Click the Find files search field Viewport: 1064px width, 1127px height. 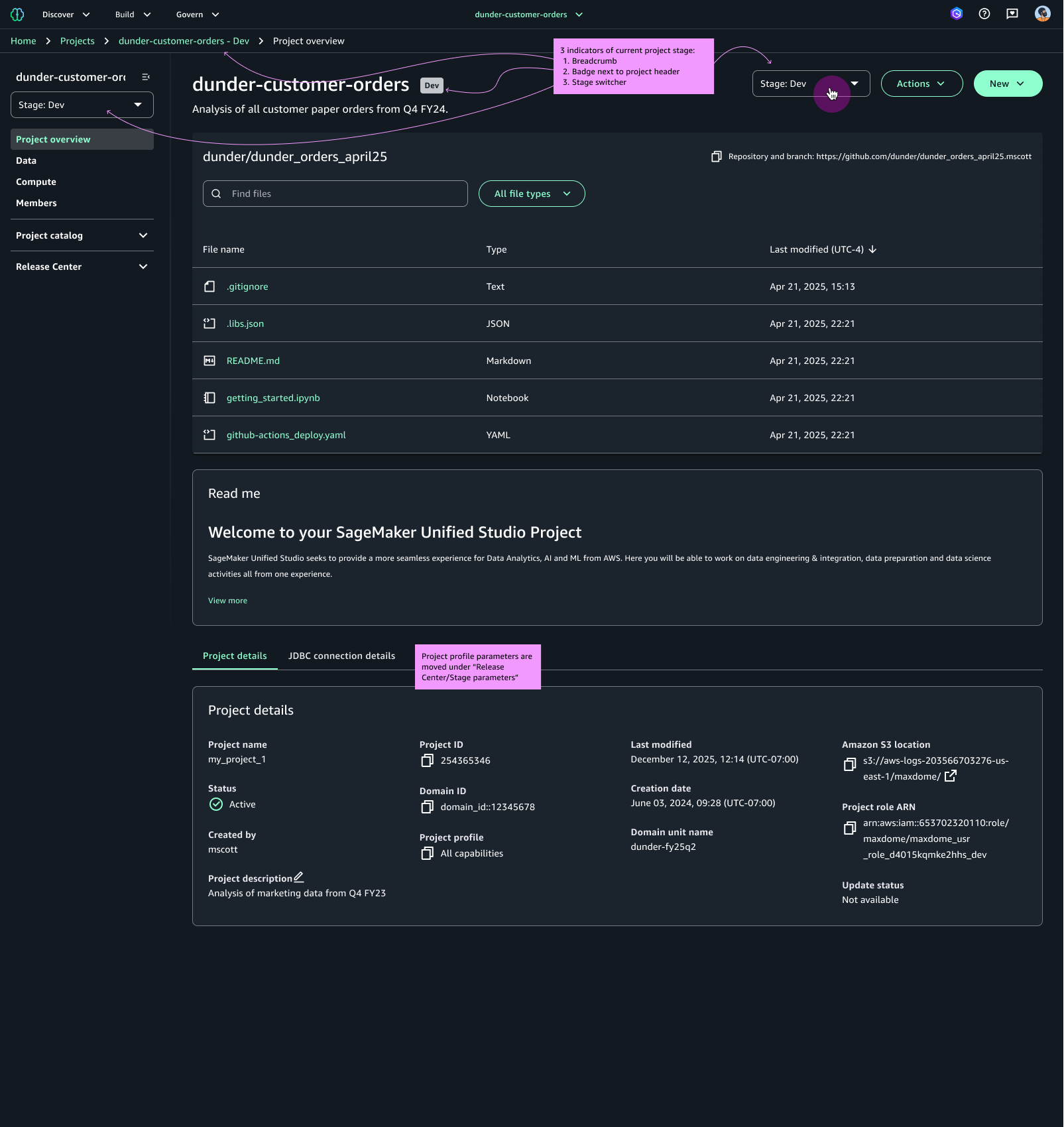pyautogui.click(x=335, y=194)
